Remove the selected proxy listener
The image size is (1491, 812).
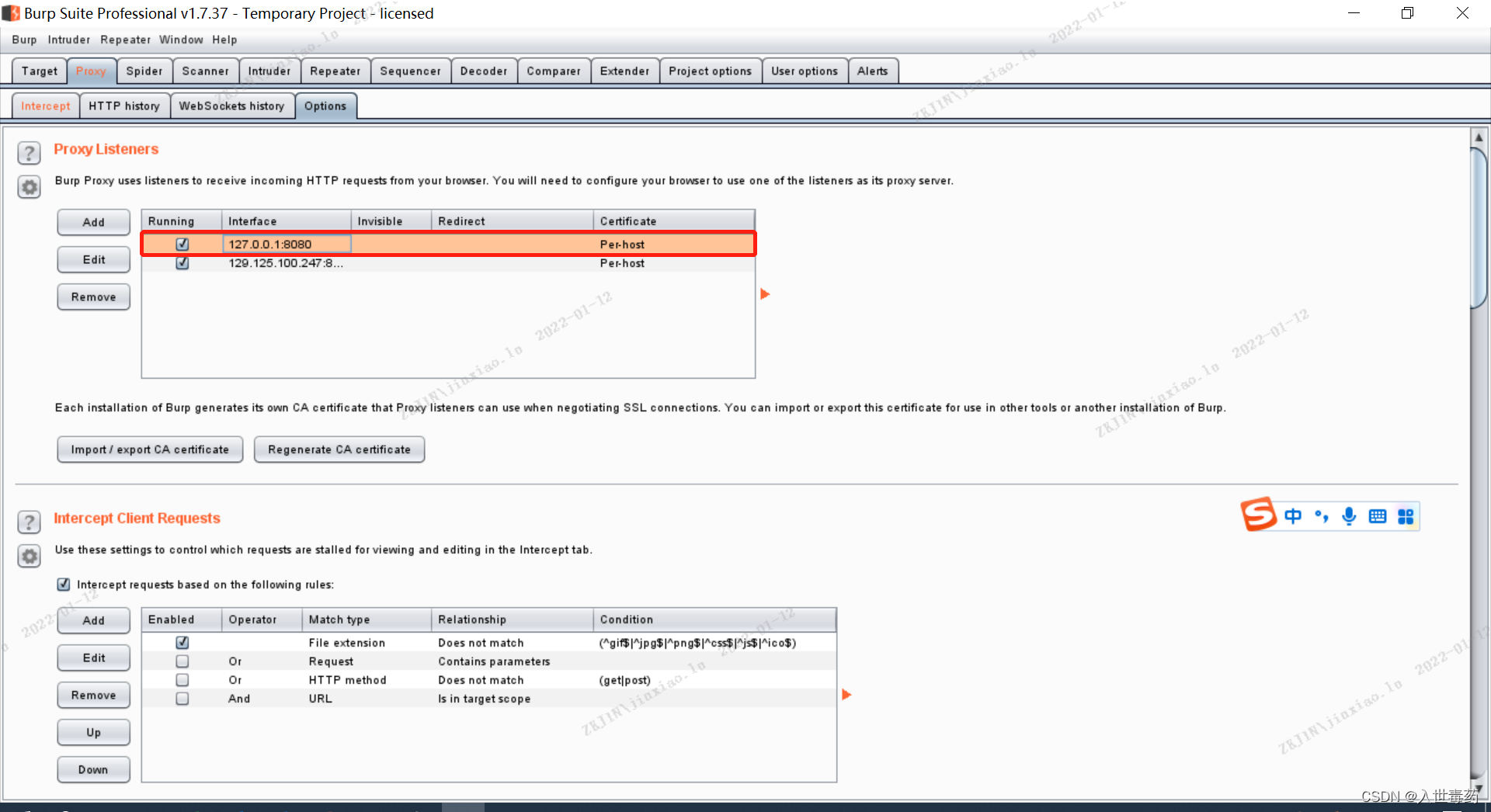click(x=94, y=297)
